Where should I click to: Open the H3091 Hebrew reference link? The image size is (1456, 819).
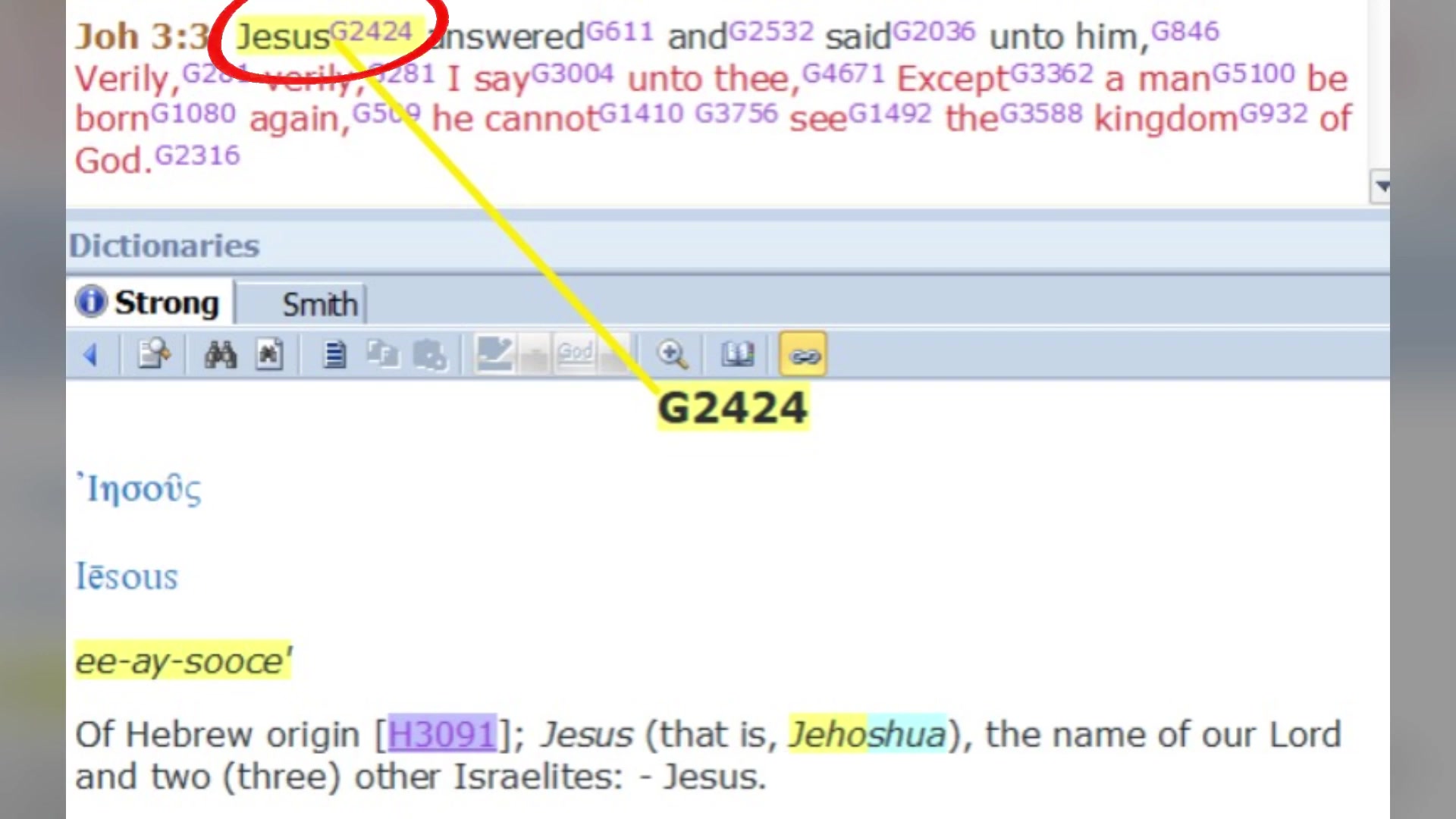[442, 734]
